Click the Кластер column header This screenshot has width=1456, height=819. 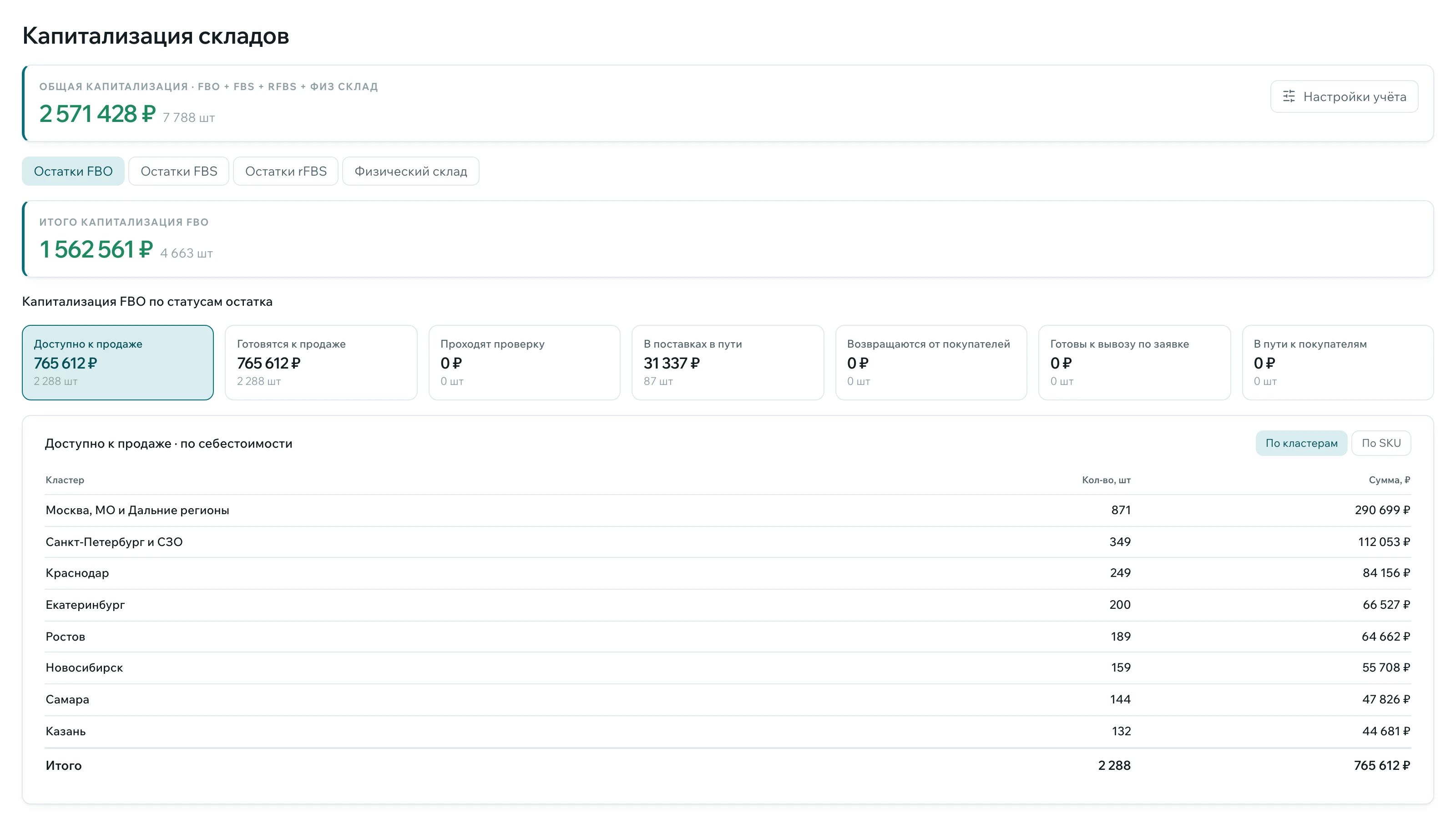[65, 480]
